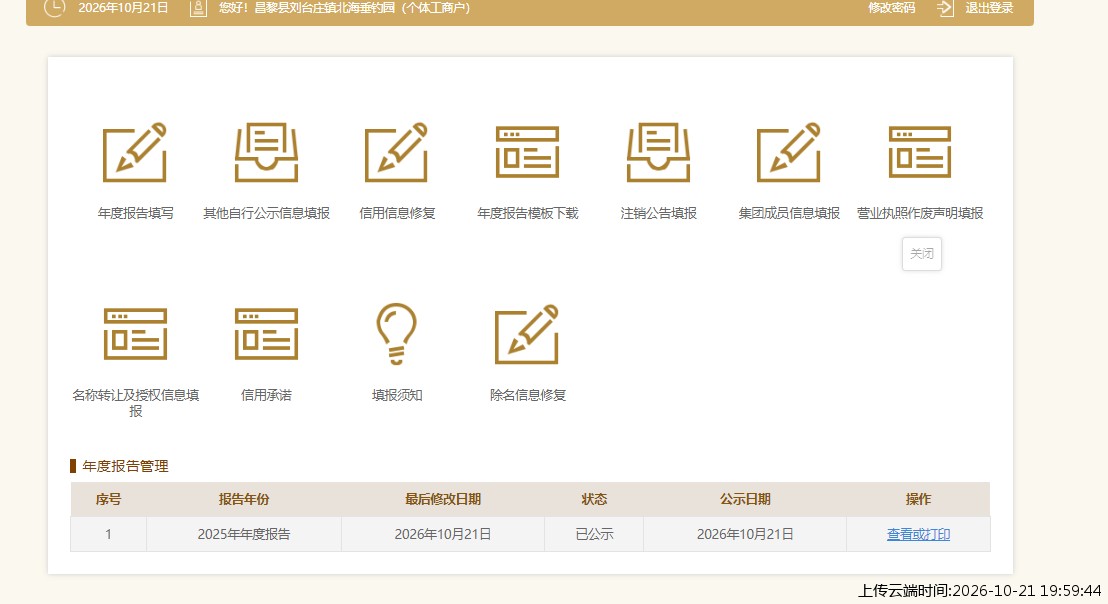Screen dimensions: 1108x604
Task: Open the 查看或打印 link for 2025 report
Action: point(918,534)
